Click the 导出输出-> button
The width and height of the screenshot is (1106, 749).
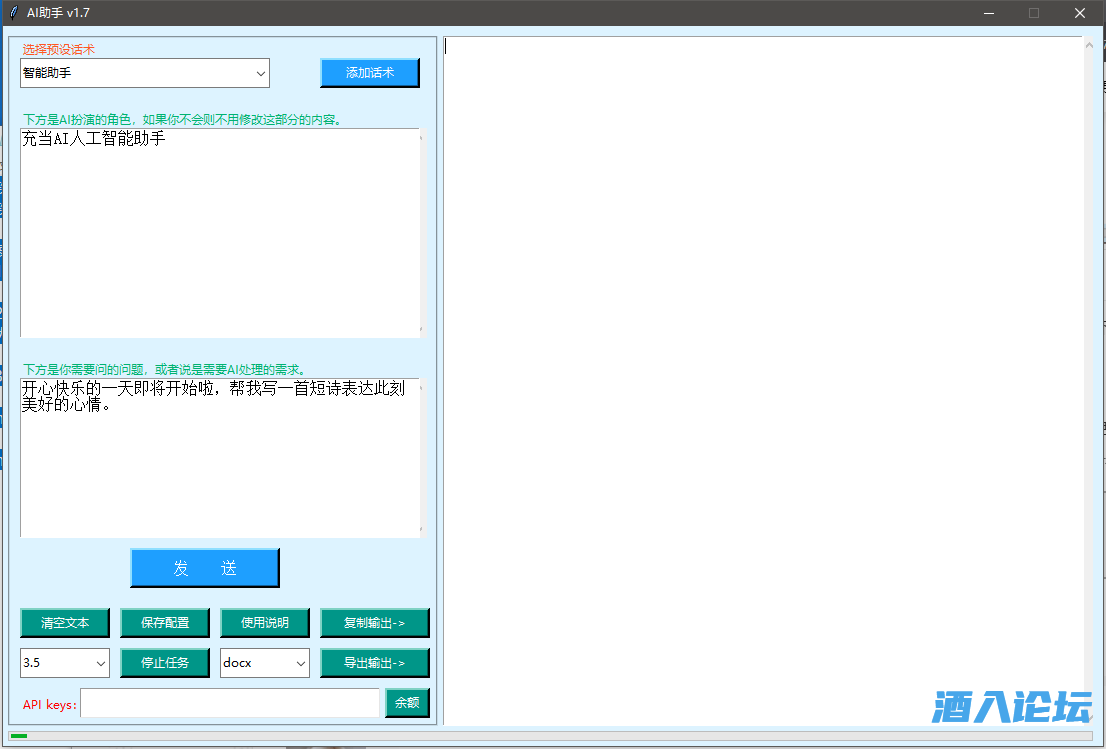(x=375, y=663)
